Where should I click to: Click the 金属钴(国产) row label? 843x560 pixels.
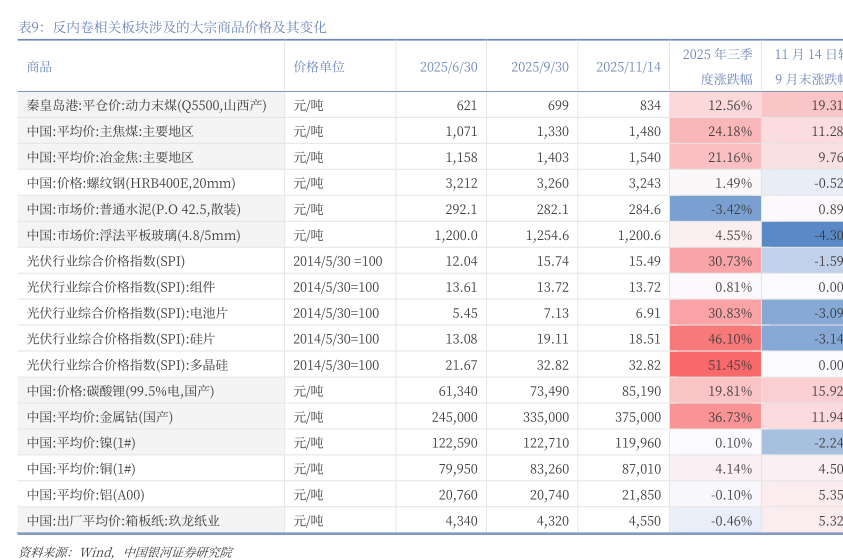[100, 417]
